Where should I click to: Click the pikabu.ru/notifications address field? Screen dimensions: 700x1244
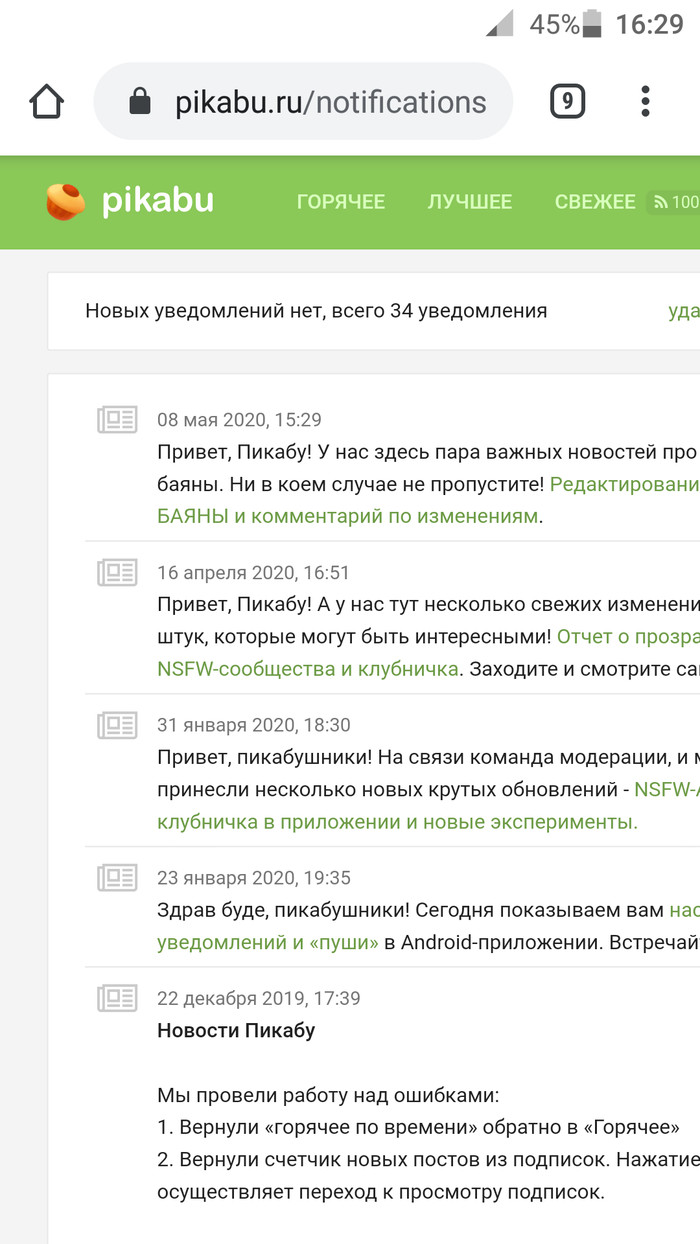pyautogui.click(x=303, y=101)
